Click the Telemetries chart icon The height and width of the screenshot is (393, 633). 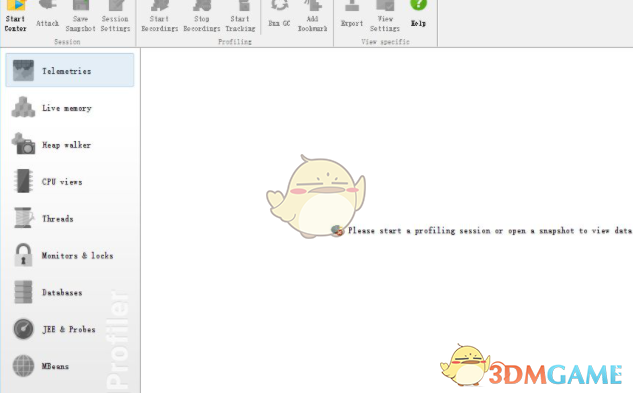tap(23, 70)
